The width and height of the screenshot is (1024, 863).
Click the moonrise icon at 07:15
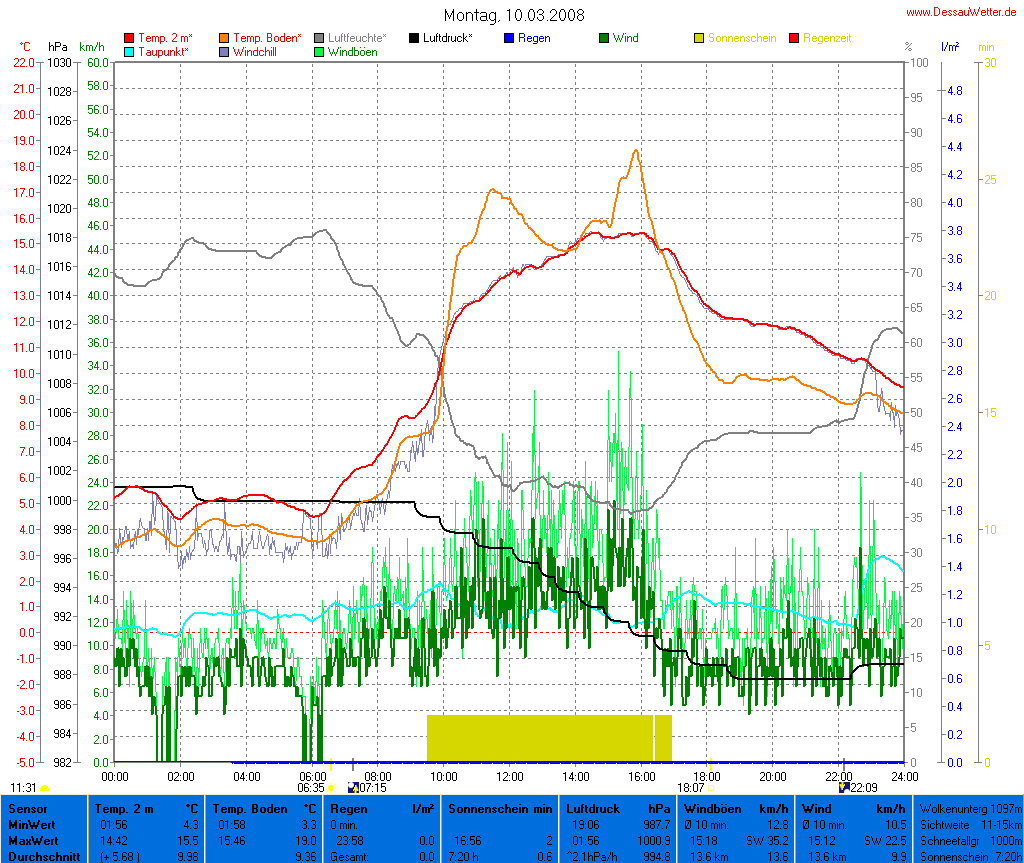tap(352, 787)
